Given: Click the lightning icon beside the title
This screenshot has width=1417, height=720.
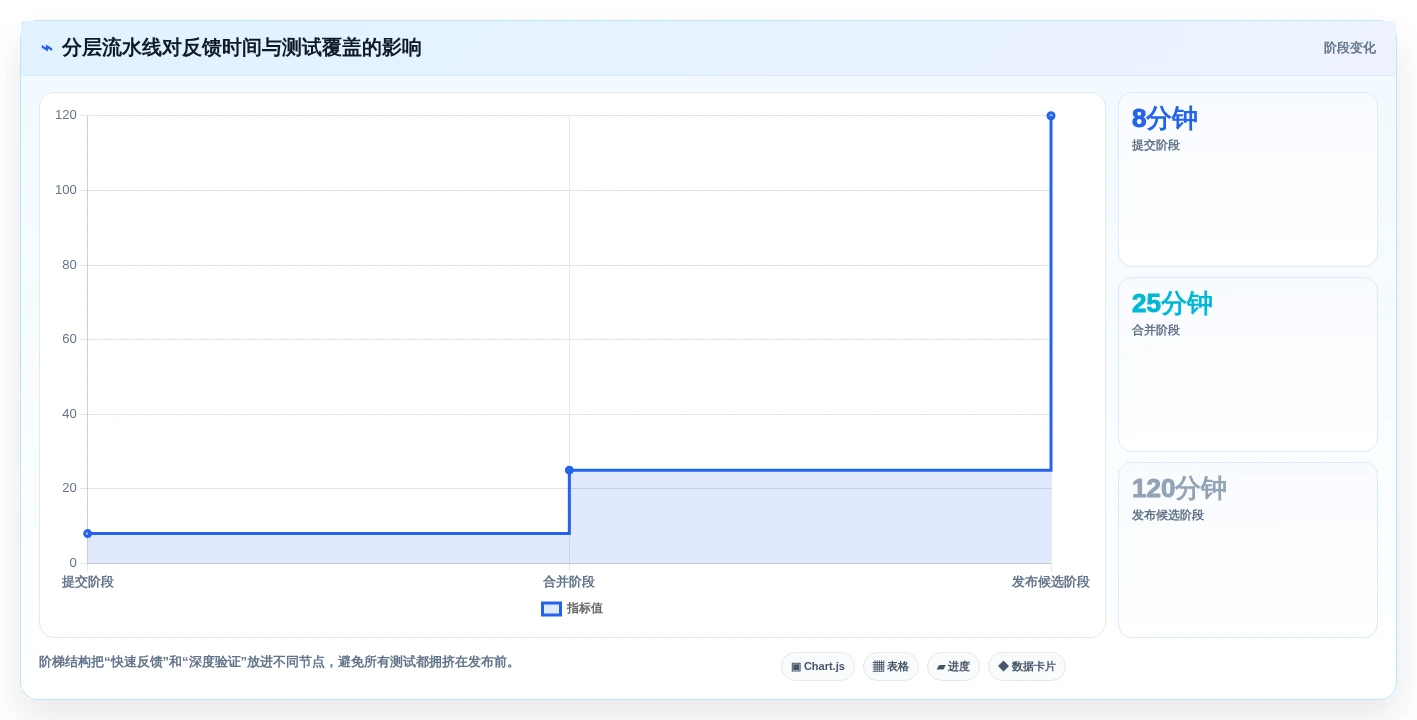Looking at the screenshot, I should (x=47, y=48).
